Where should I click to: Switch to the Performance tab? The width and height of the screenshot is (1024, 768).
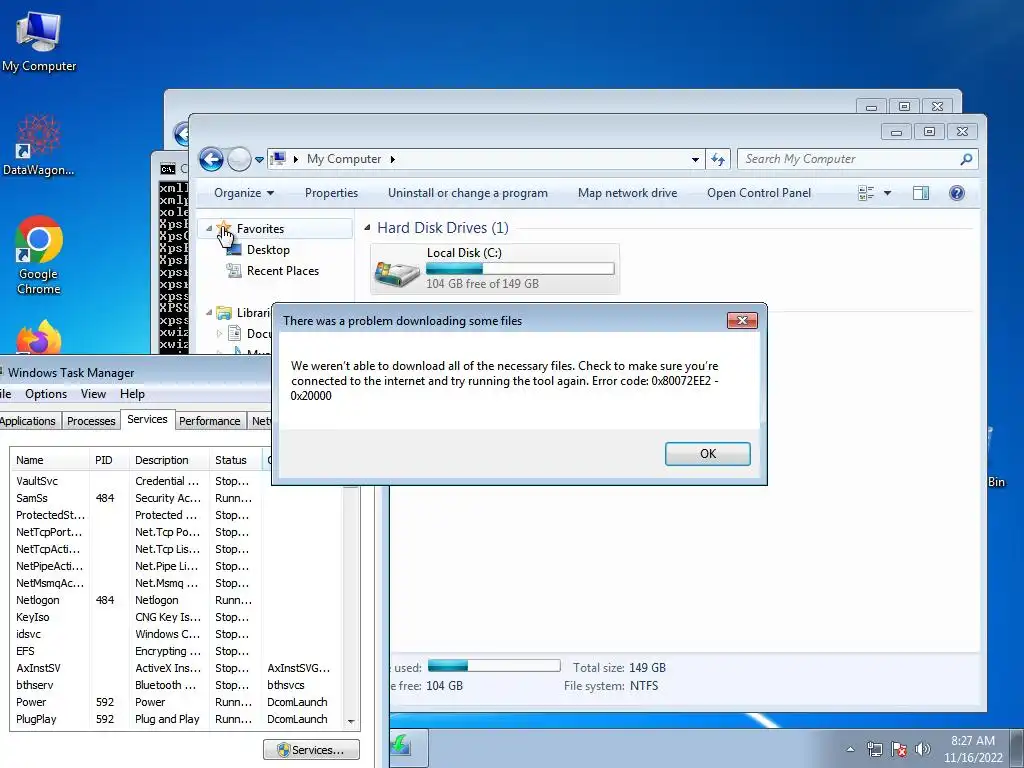point(210,421)
